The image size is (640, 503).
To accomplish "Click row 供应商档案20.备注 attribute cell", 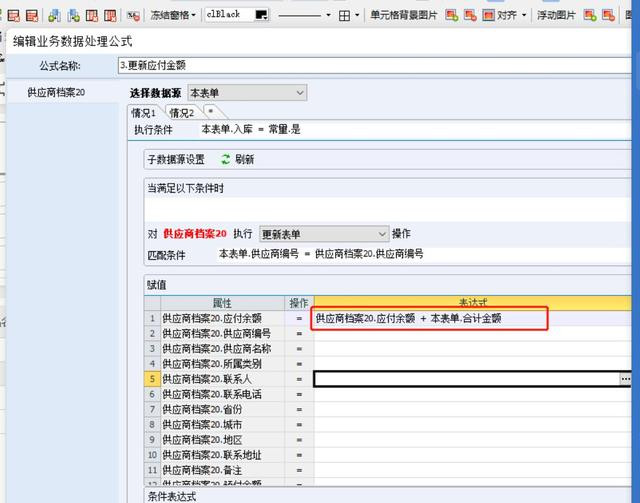I will [222, 470].
